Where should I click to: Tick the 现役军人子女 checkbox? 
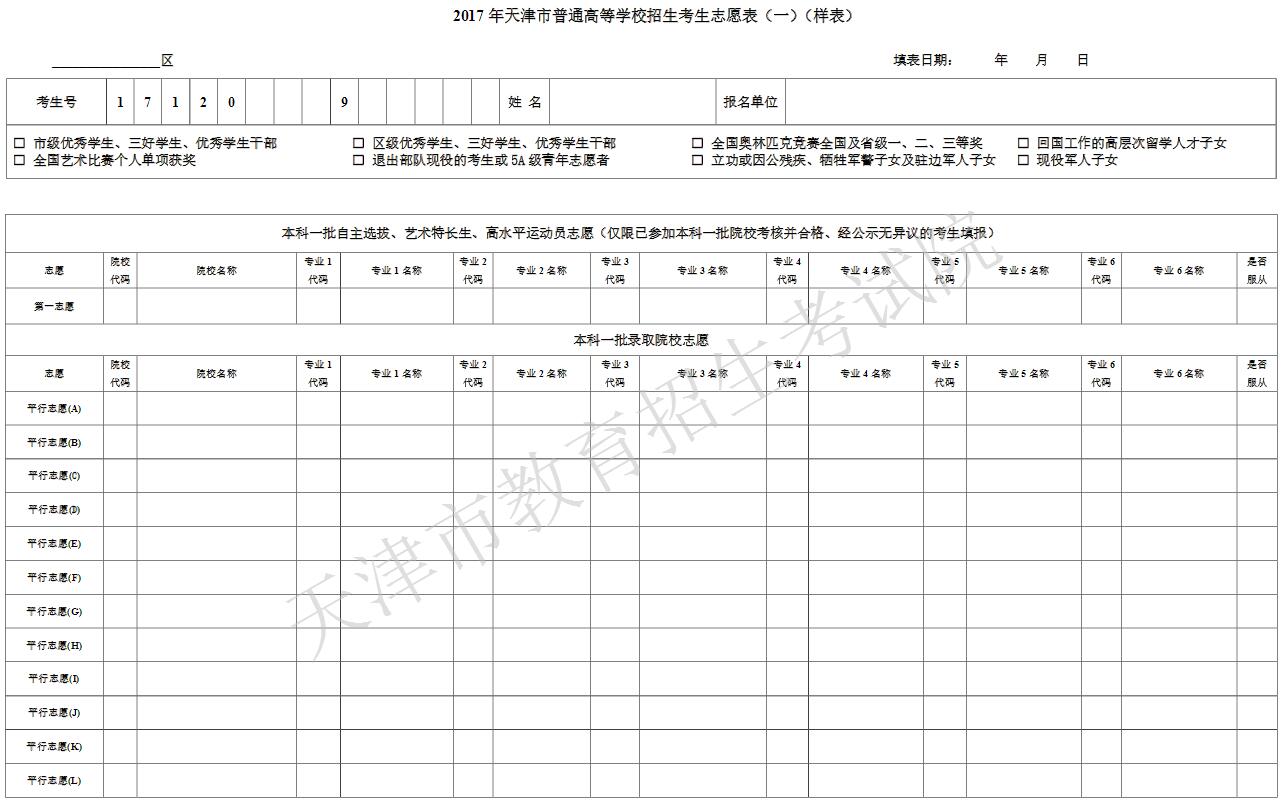(x=1023, y=160)
